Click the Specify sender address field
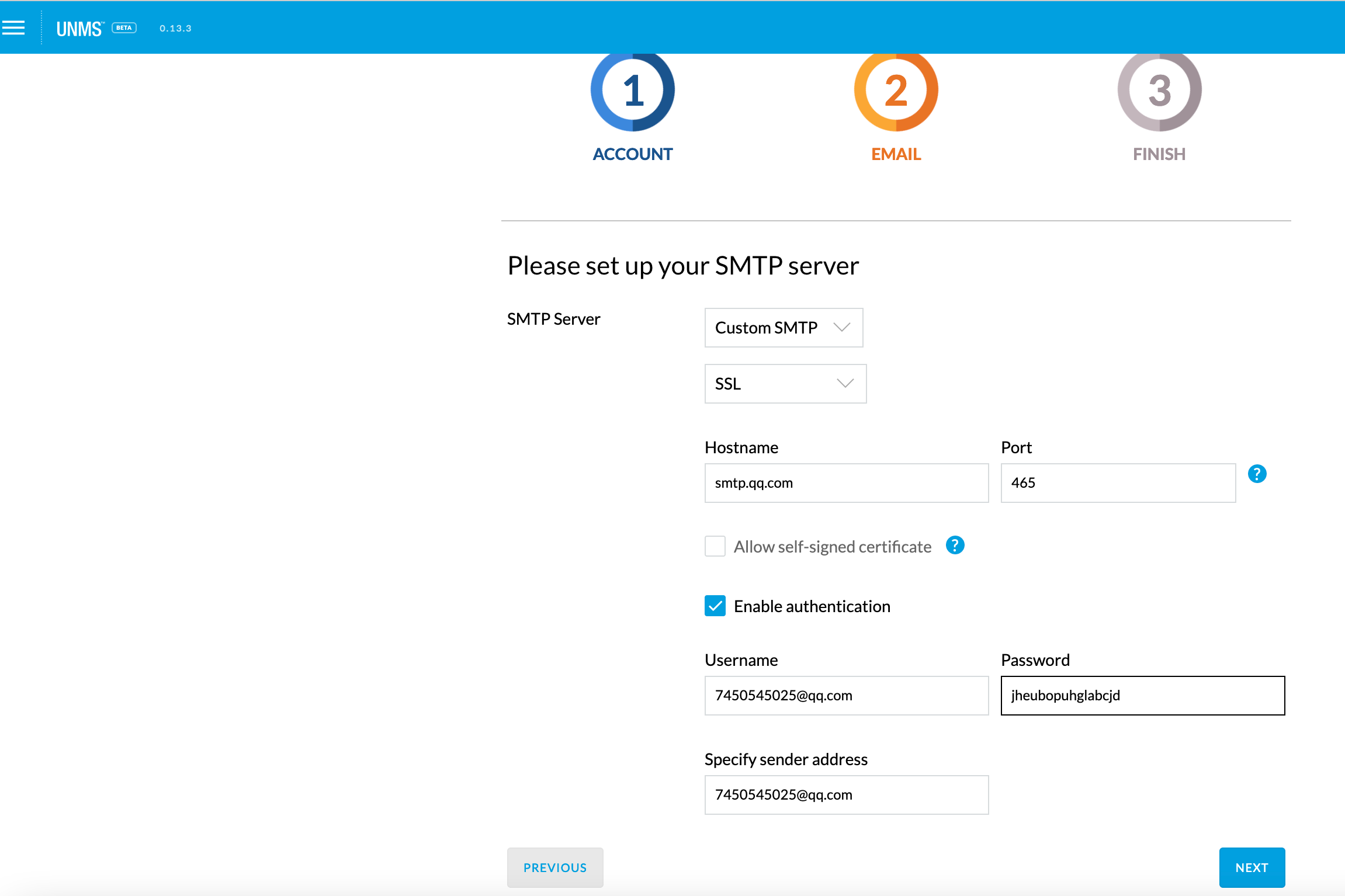Viewport: 1345px width, 896px height. coord(846,795)
